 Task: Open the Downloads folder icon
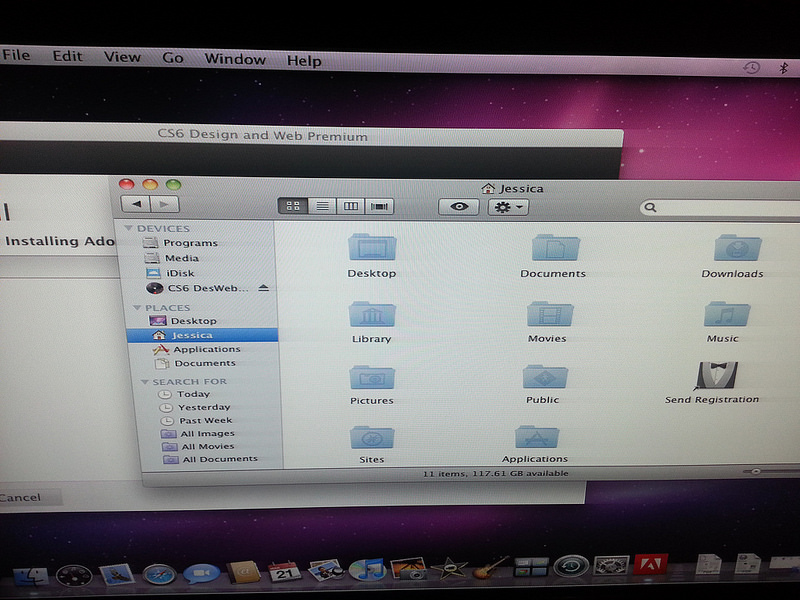pyautogui.click(x=738, y=247)
